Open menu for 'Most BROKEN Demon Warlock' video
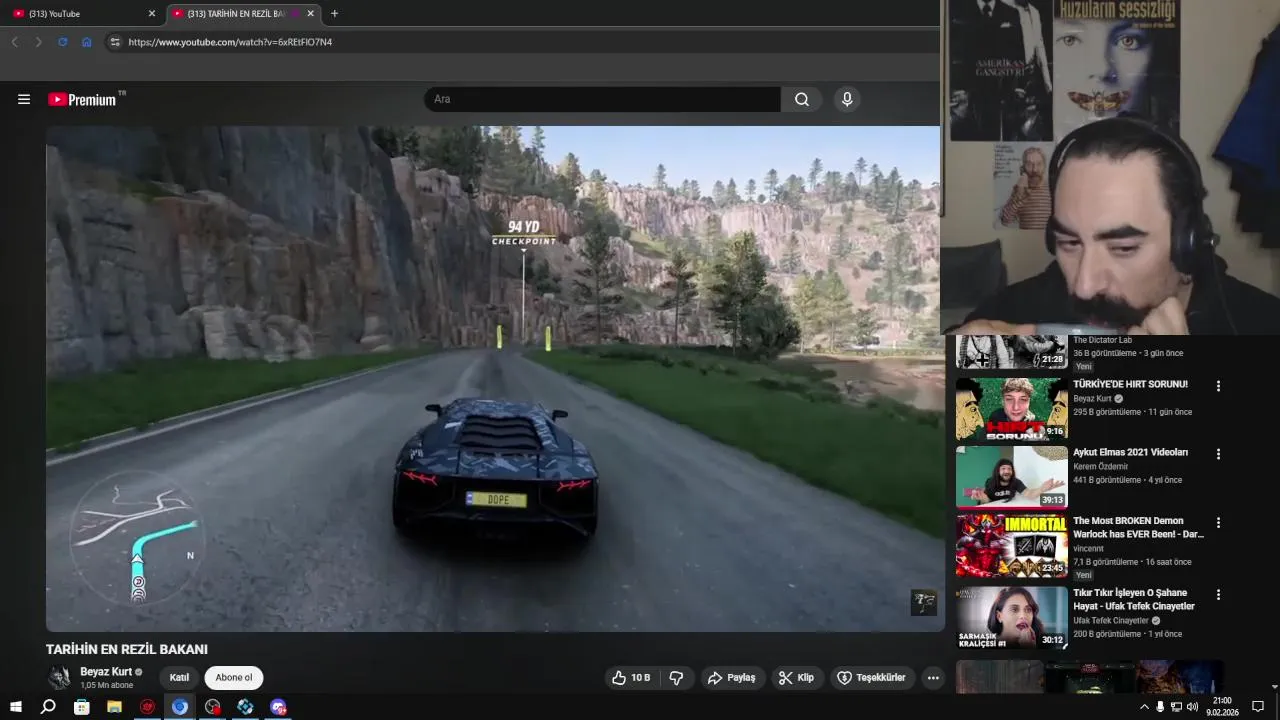 (x=1218, y=522)
